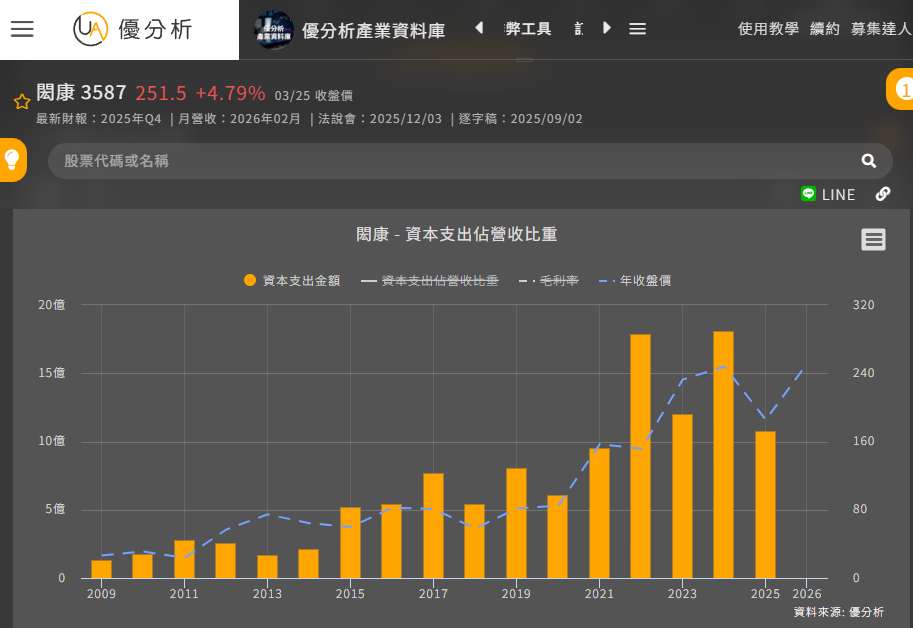Click the 優分析 logo
The height and width of the screenshot is (628, 913).
133,29
